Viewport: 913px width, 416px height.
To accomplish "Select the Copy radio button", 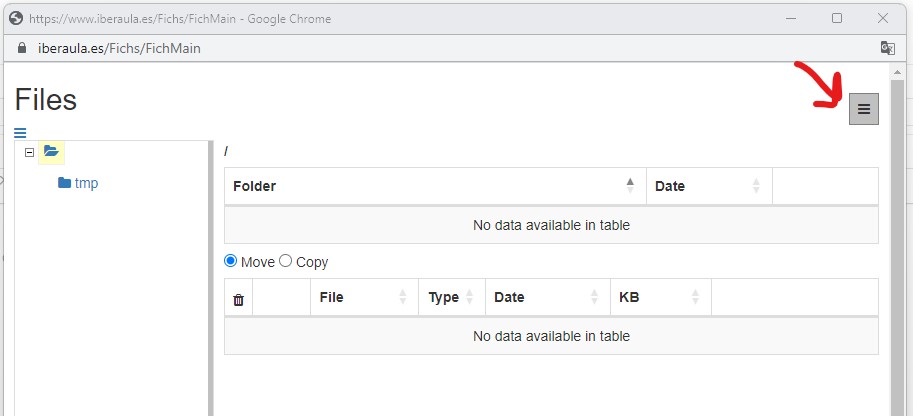I will (285, 261).
